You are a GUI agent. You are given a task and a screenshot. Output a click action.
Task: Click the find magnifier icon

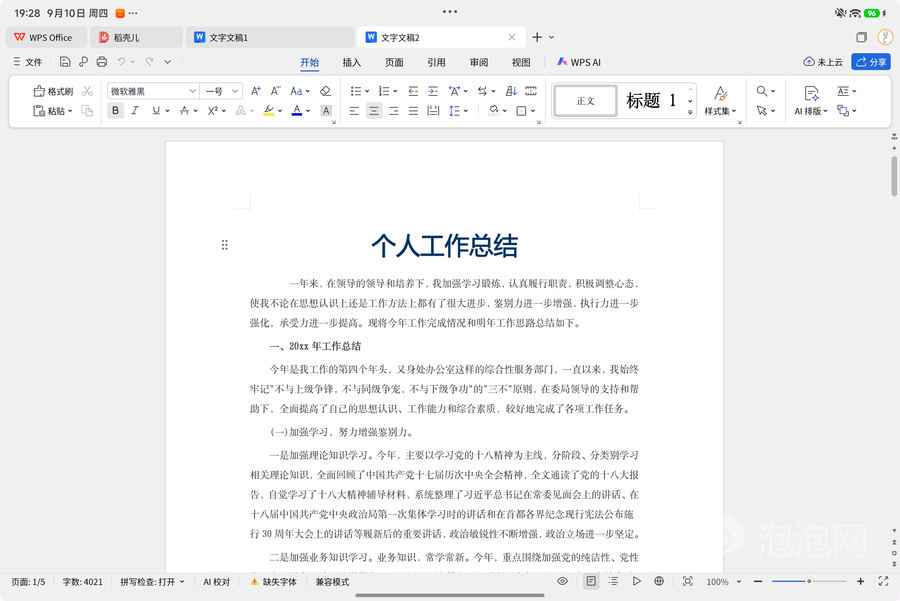click(762, 91)
